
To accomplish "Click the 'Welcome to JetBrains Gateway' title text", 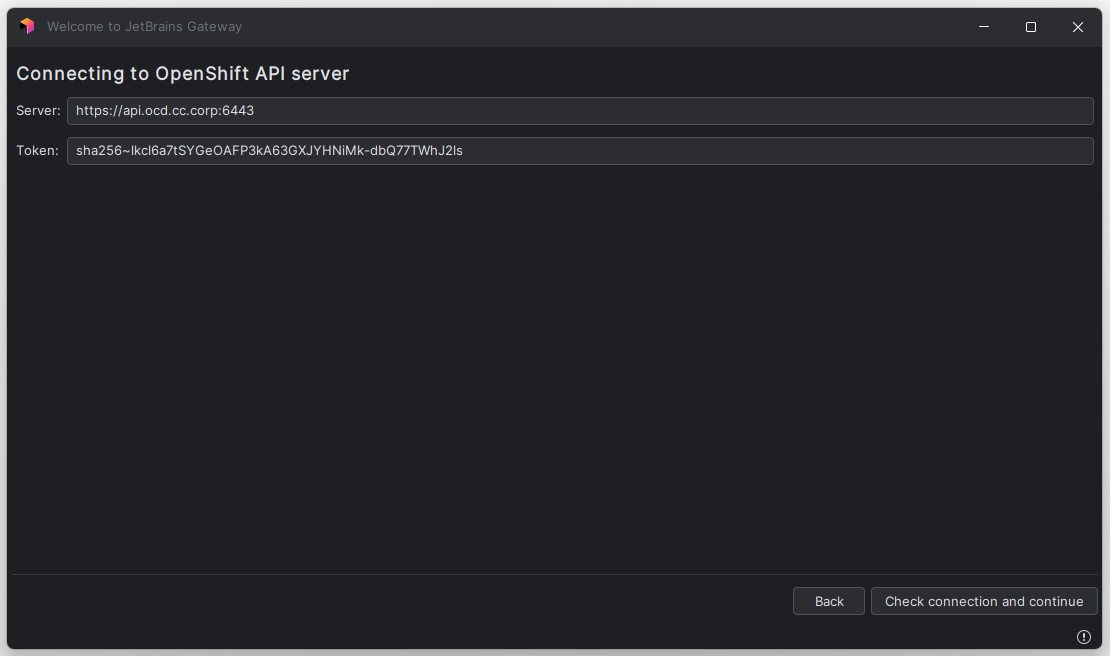I will tap(144, 27).
